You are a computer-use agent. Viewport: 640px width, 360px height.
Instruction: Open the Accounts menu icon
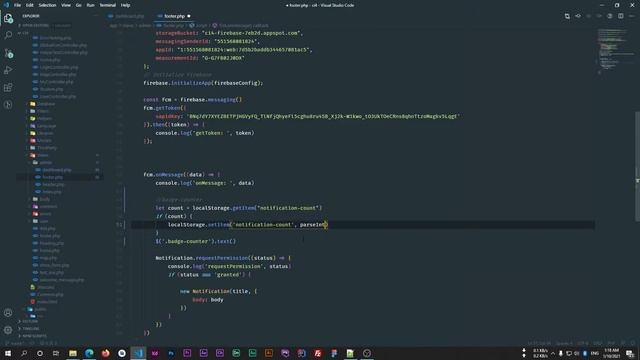[x=8, y=313]
